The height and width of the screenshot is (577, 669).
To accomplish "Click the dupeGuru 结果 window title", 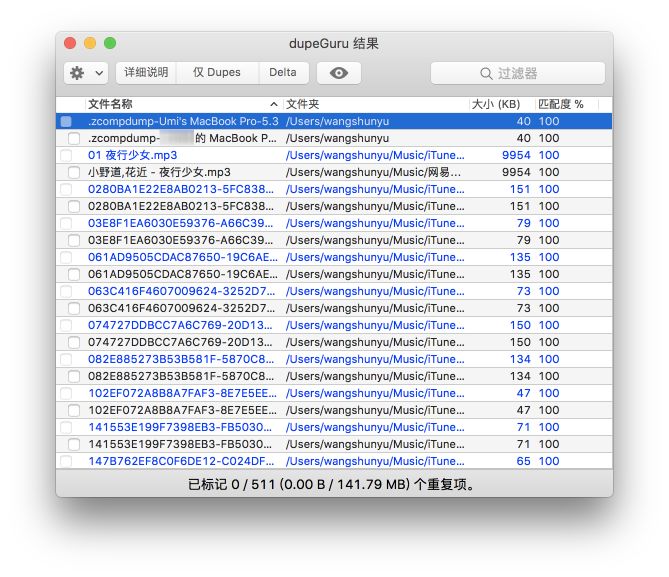I will 334,44.
